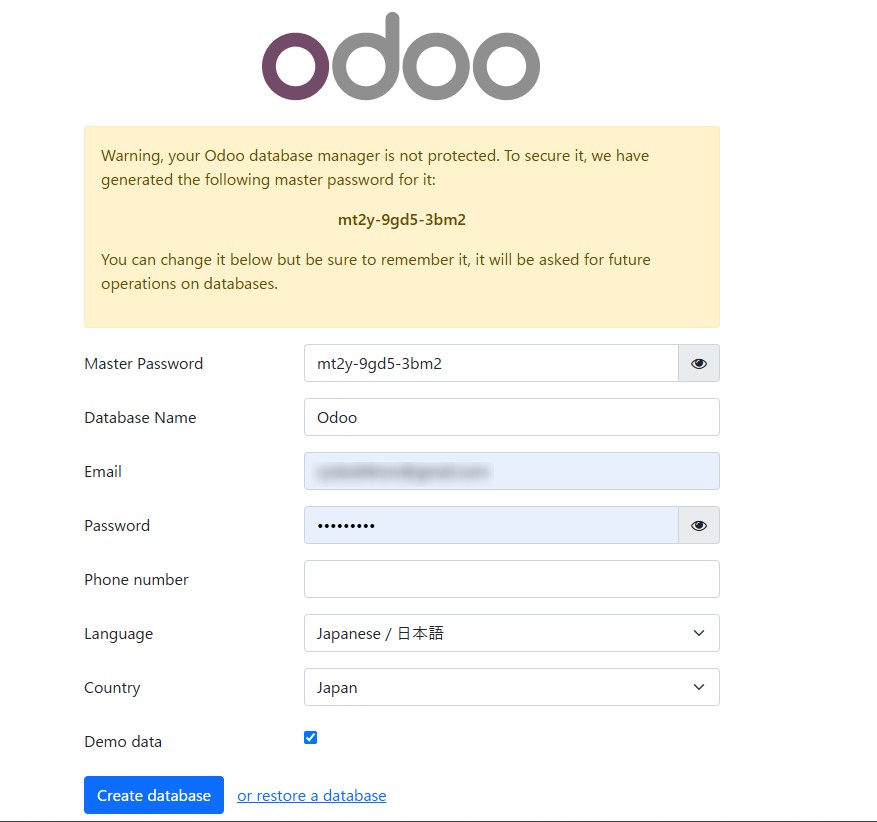Image resolution: width=877 pixels, height=822 pixels.
Task: Reveal the user Password with eye icon
Action: 699,526
